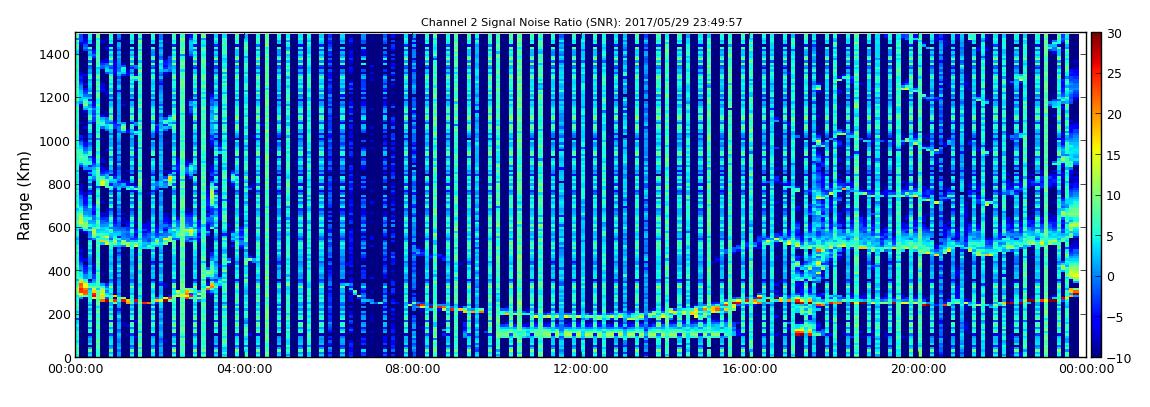
Task: Click the green middle of the colorbar
Action: coord(1096,195)
